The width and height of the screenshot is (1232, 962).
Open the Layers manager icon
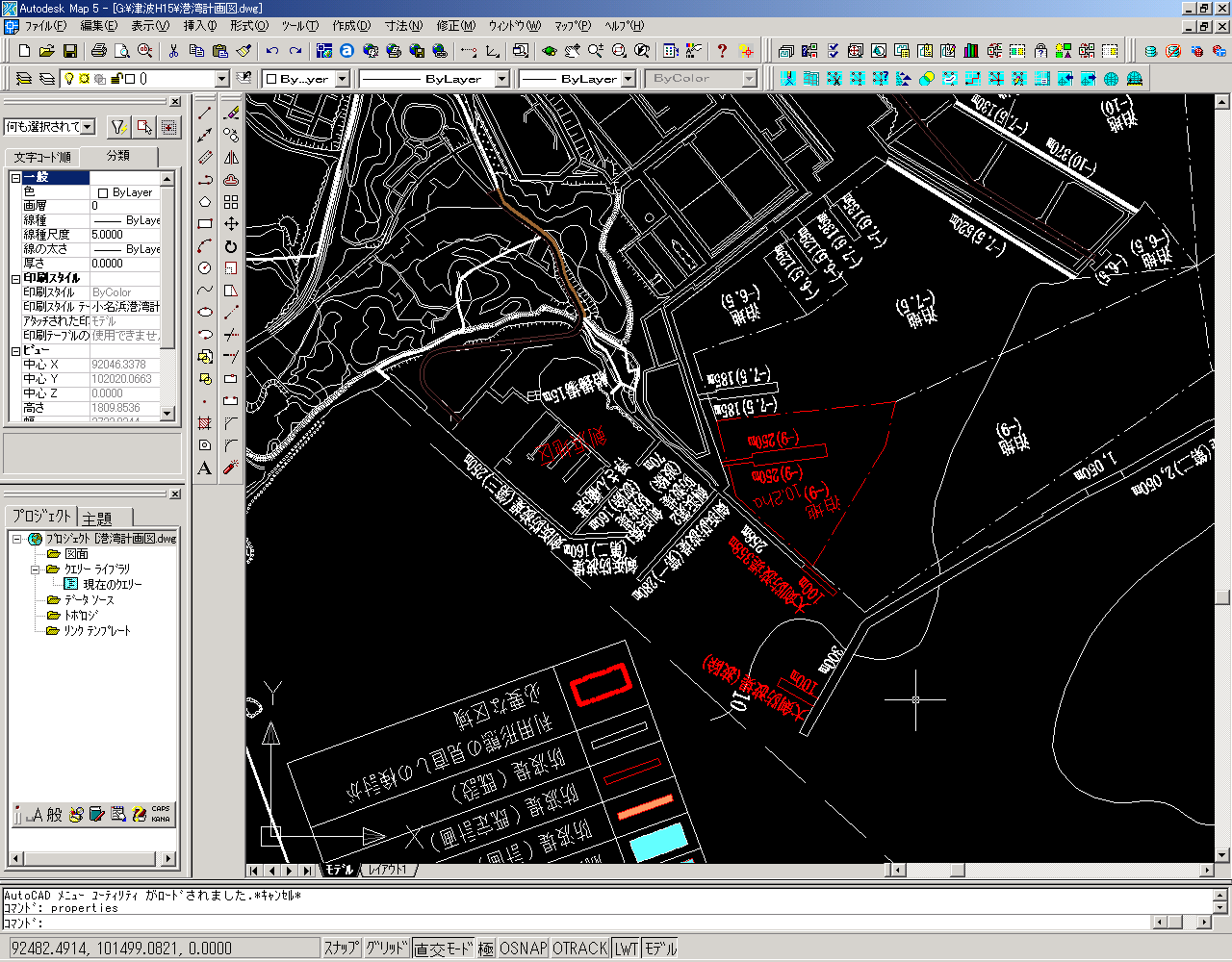(24, 79)
